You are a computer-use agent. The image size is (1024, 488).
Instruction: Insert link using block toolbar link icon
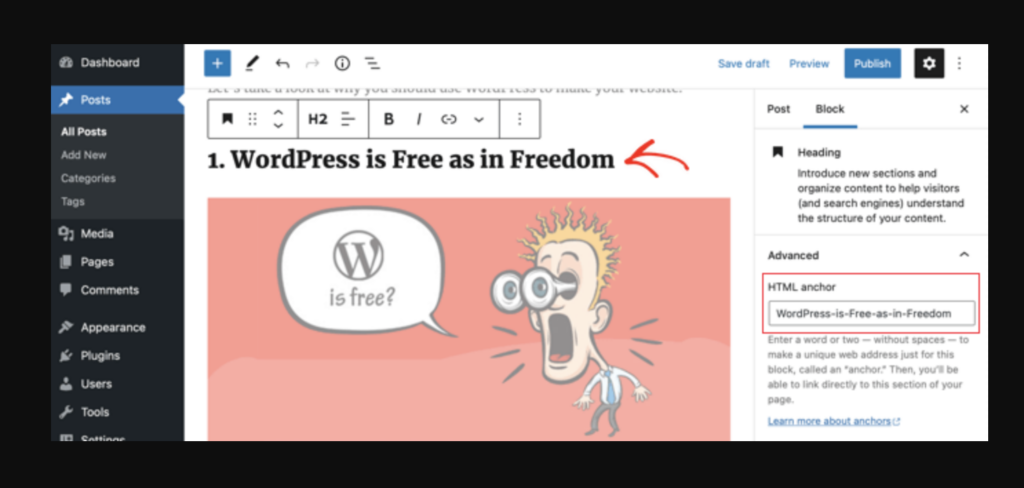(449, 119)
